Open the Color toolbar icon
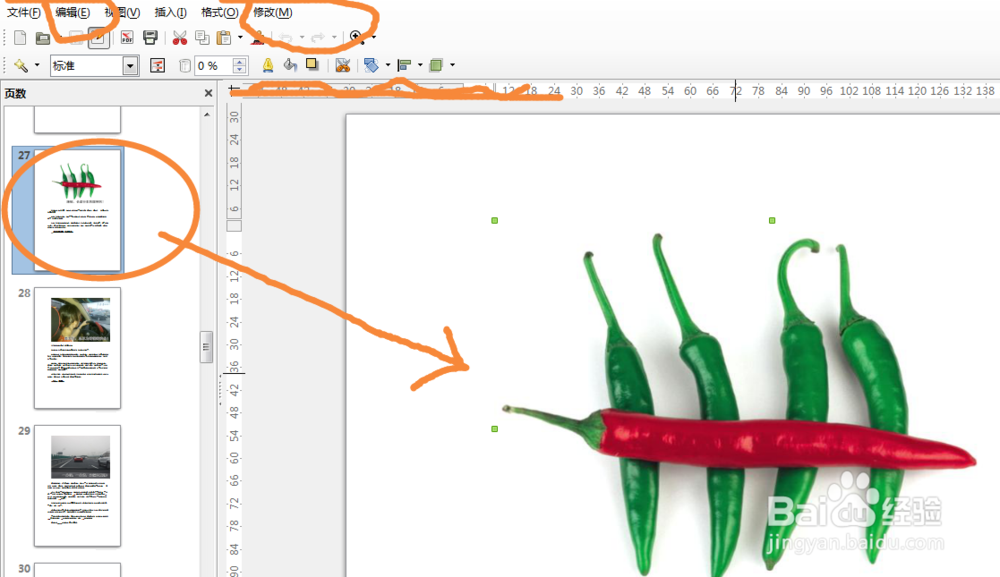 point(158,65)
